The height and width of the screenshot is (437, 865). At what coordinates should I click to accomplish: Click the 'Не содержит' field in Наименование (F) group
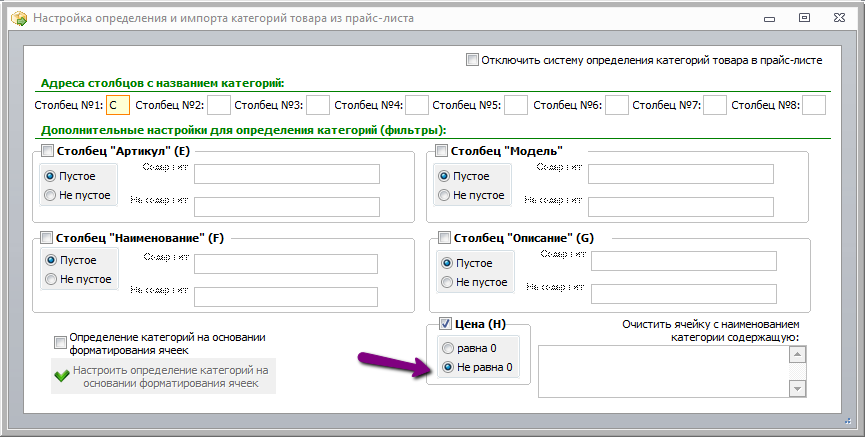point(286,296)
